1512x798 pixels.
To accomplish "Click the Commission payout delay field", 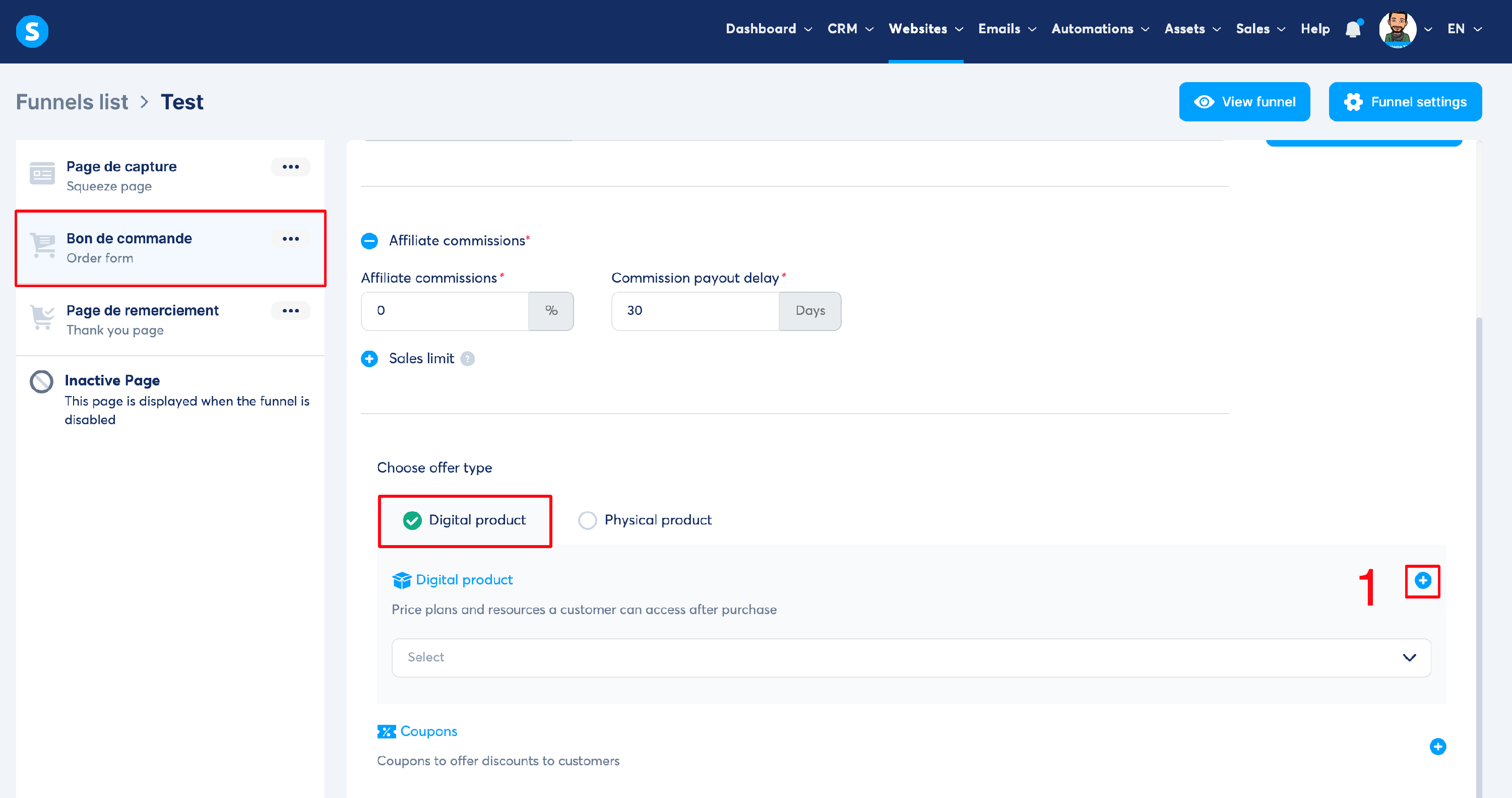I will (695, 310).
